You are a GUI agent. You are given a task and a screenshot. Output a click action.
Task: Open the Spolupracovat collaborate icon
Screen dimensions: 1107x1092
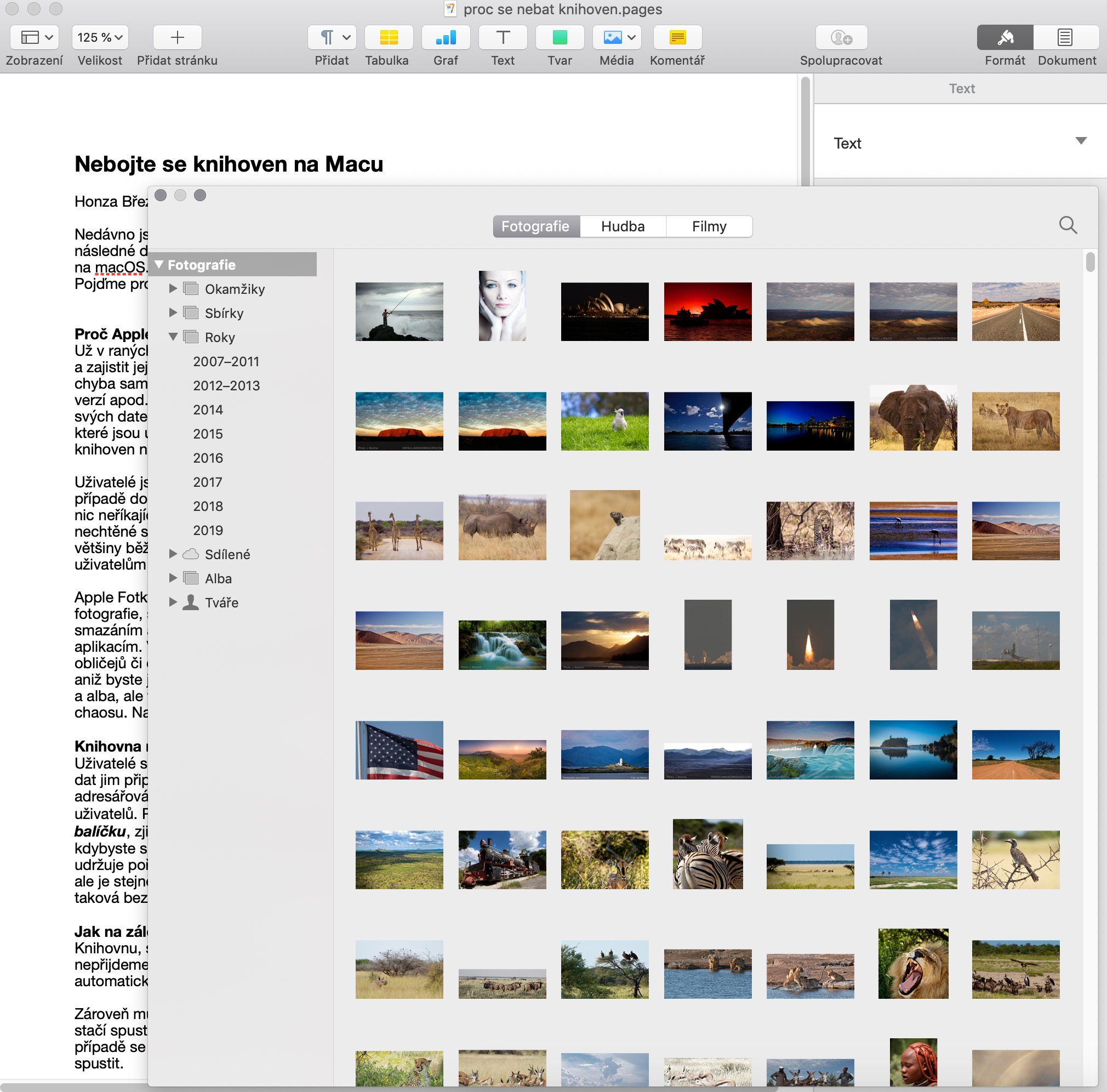click(841, 38)
